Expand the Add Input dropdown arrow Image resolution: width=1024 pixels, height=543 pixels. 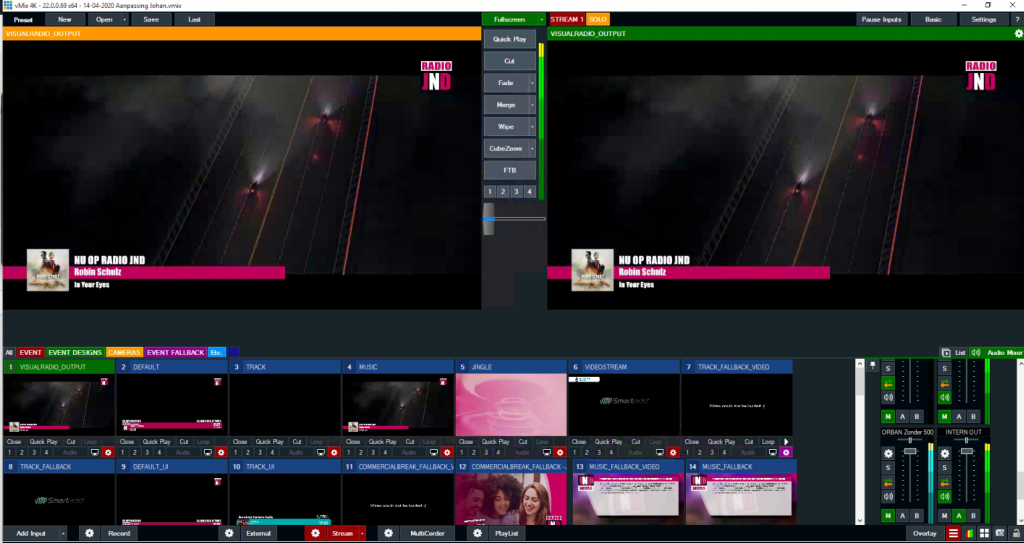pos(63,534)
